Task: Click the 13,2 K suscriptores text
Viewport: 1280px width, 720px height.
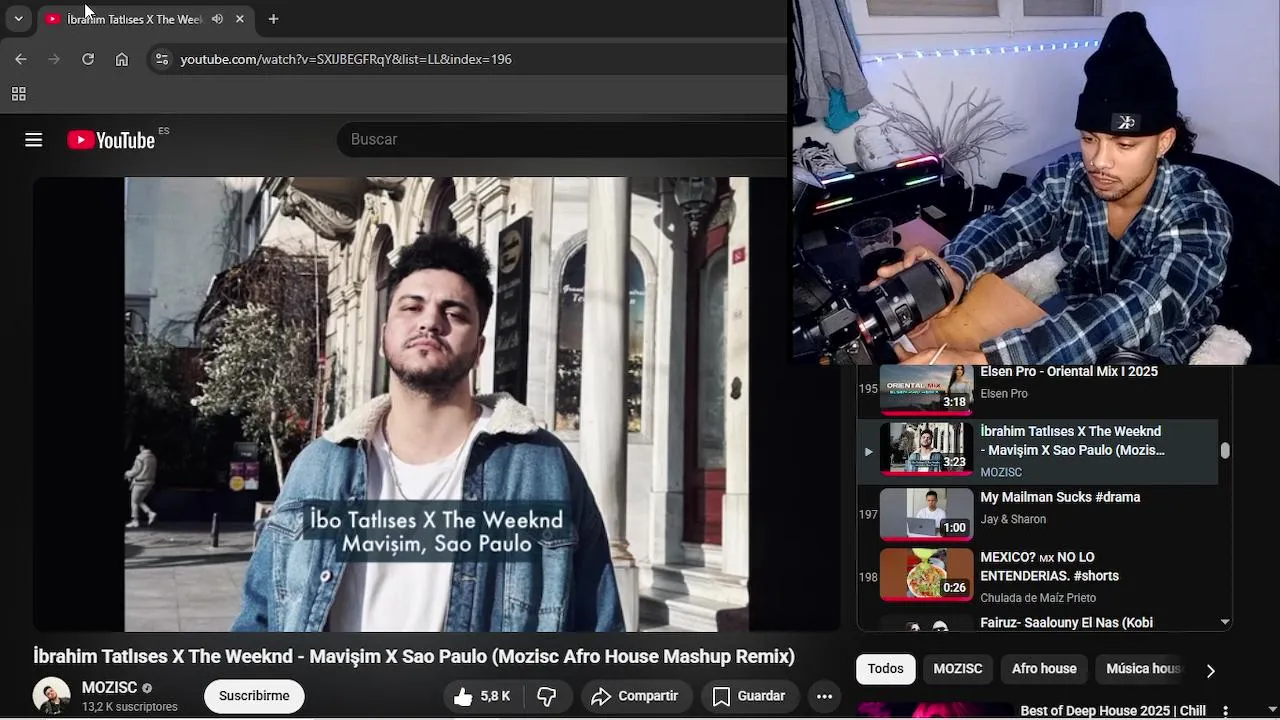Action: (130, 707)
